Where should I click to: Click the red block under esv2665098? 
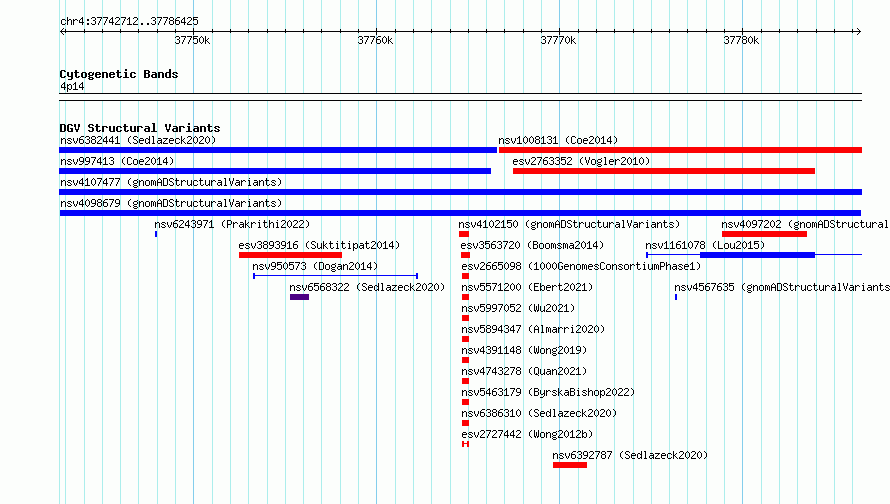click(465, 276)
